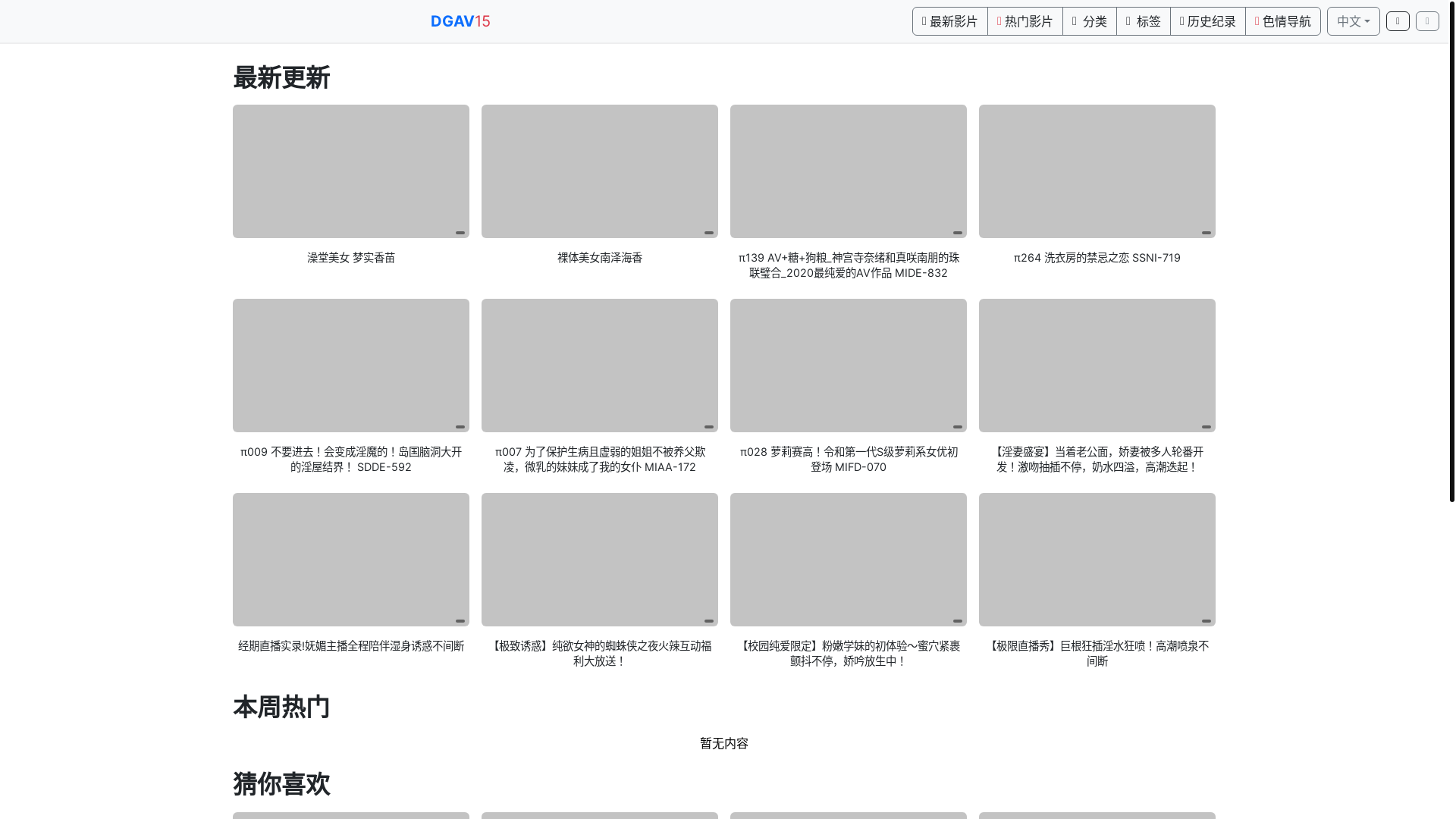Click the small glyph icon before 最新影片
Viewport: 1456px width, 819px height.
pos(924,21)
